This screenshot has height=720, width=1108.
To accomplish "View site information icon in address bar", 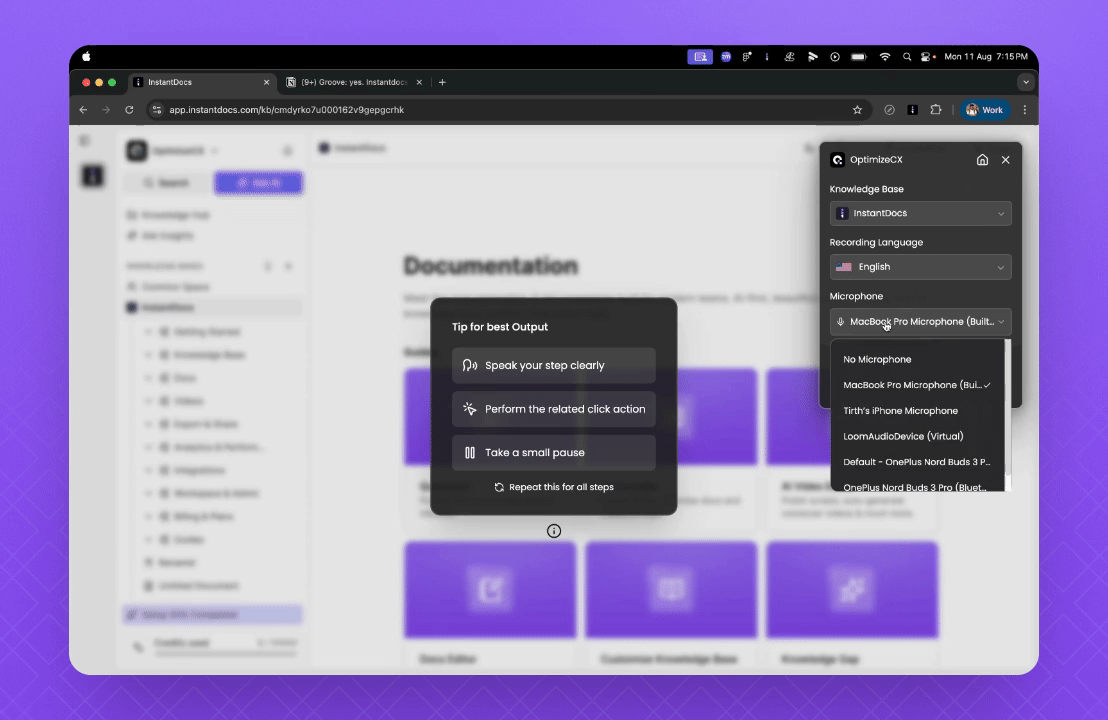I will point(157,110).
